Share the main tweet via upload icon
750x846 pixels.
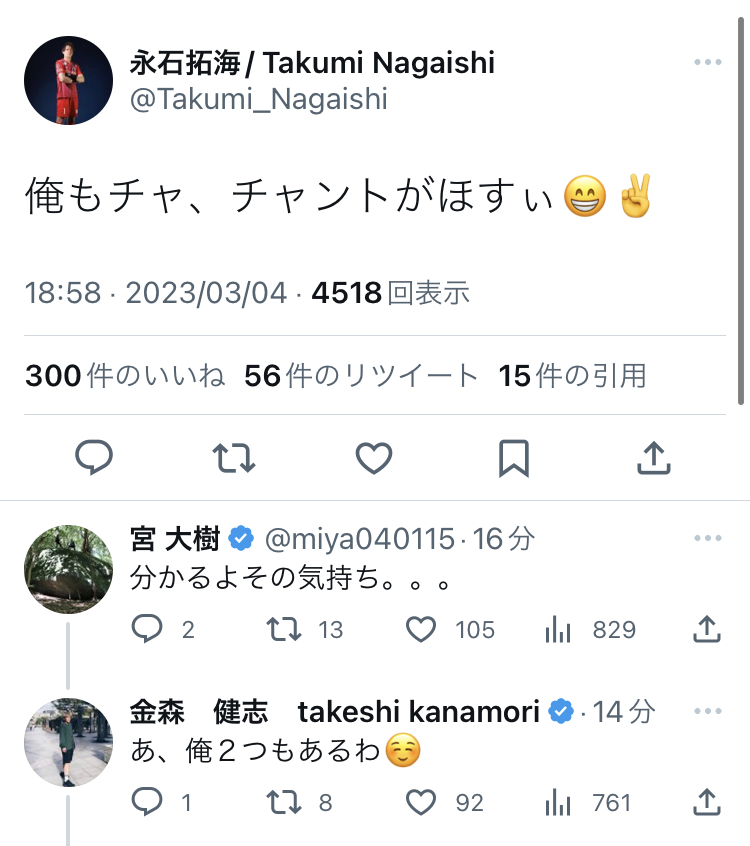[653, 458]
